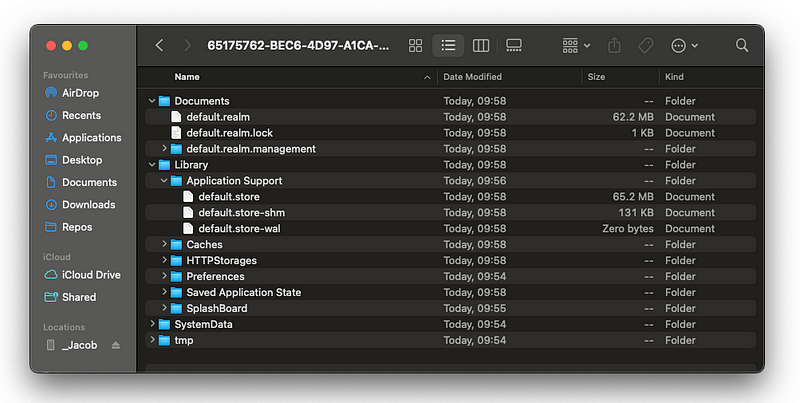The image size is (800, 403).
Task: Click the Share toolbar icon
Action: coord(614,46)
